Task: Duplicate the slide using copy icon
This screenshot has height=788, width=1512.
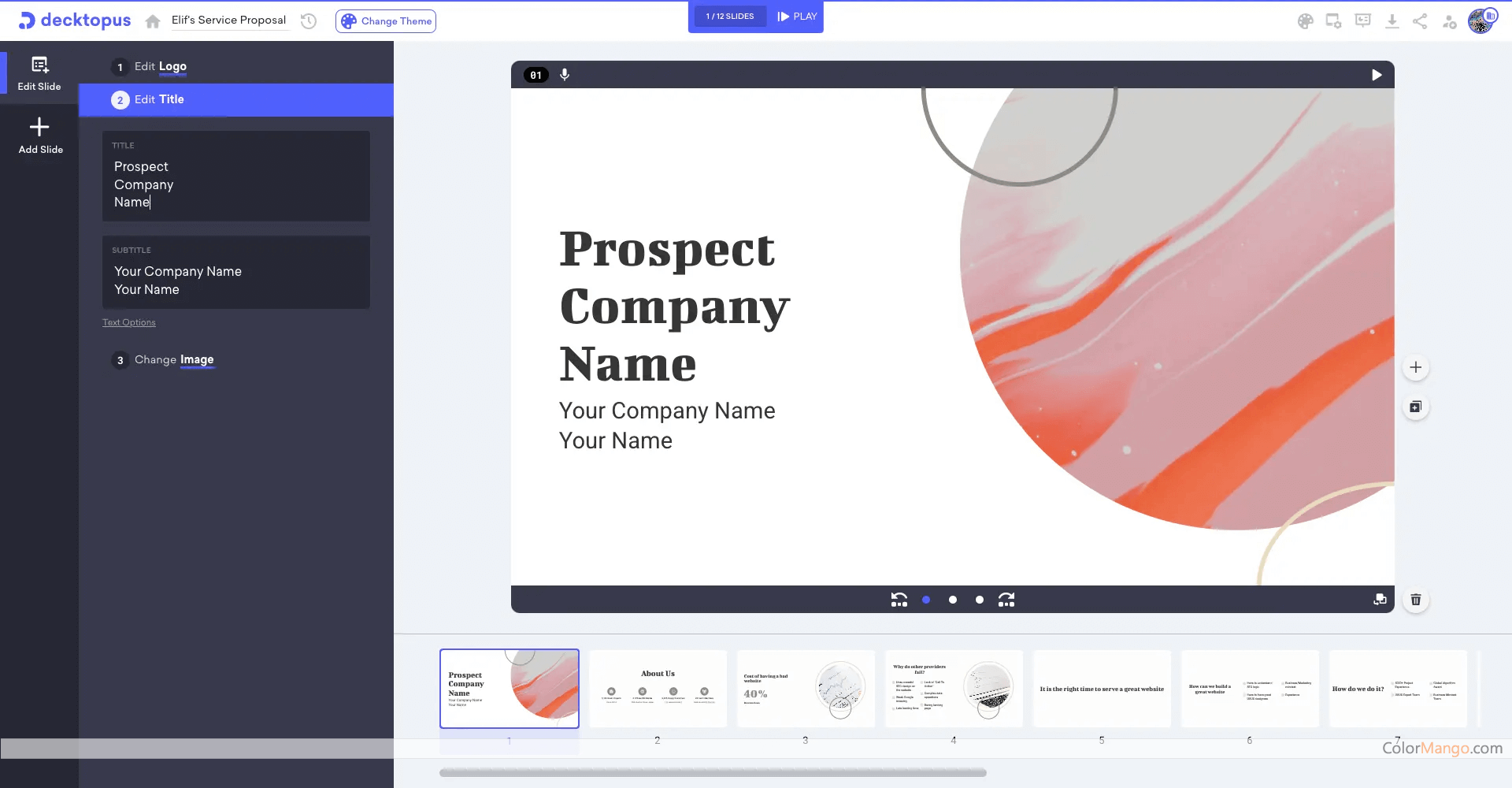Action: [1415, 407]
